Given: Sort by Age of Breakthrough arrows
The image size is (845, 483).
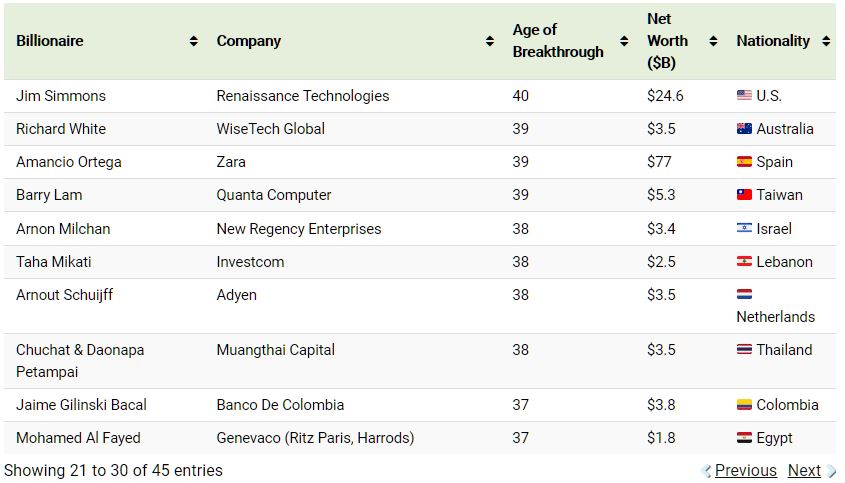Looking at the screenshot, I should coord(624,42).
